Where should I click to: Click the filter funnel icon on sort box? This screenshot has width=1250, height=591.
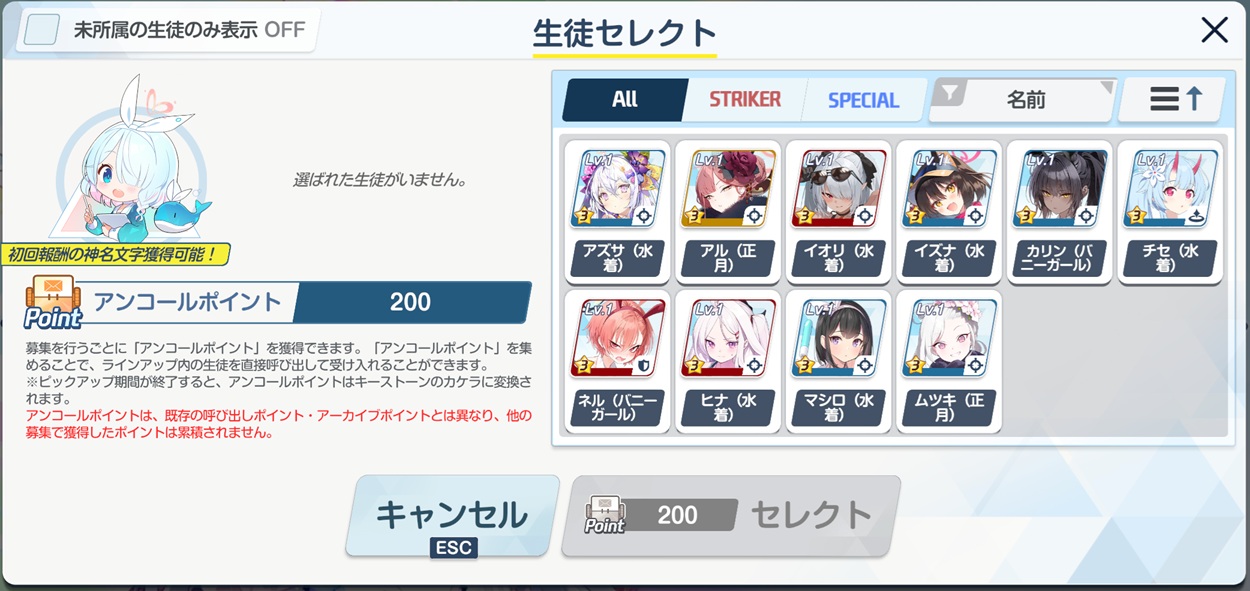[950, 93]
